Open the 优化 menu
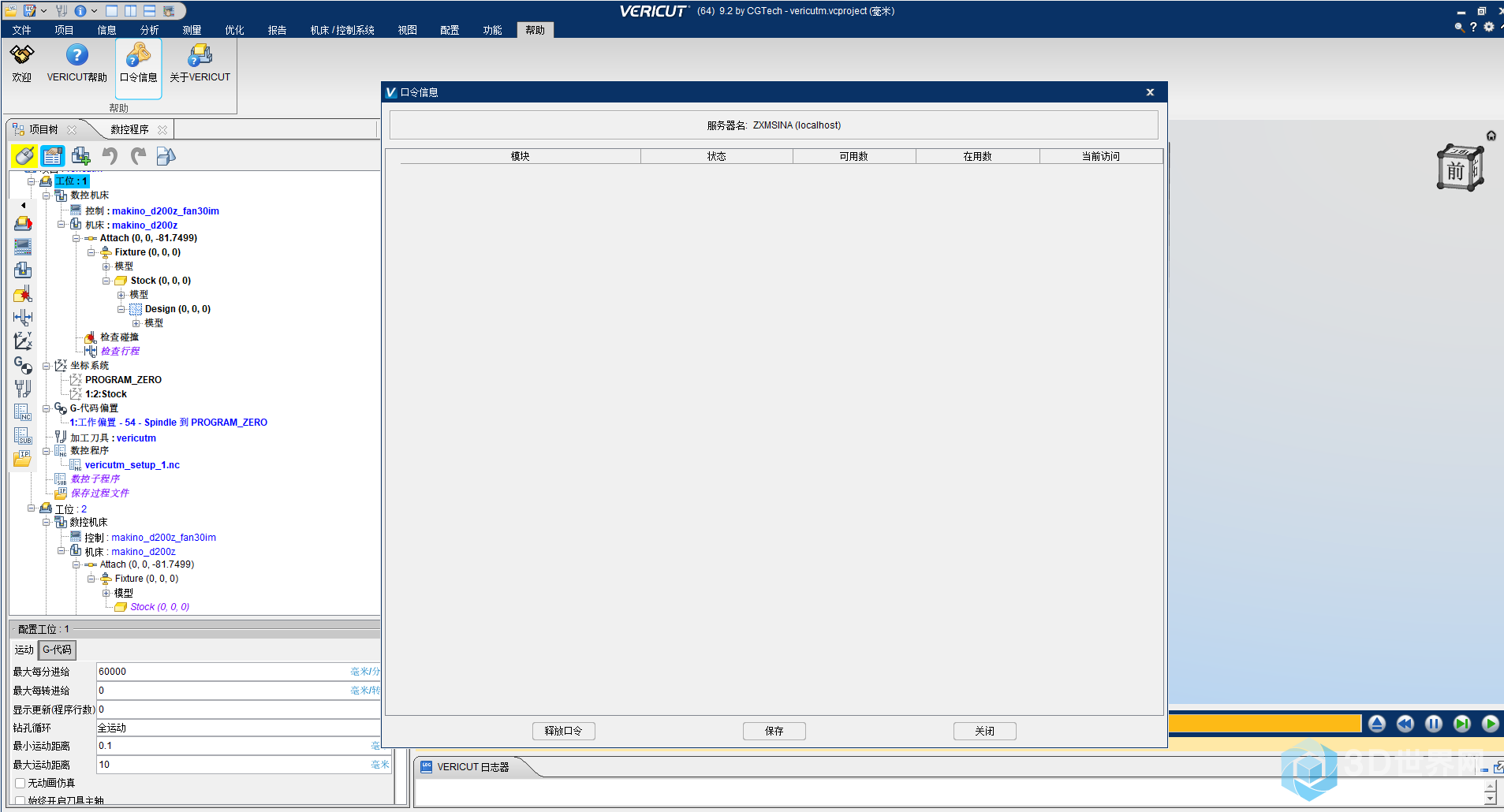Viewport: 1504px width, 812px height. 234,30
